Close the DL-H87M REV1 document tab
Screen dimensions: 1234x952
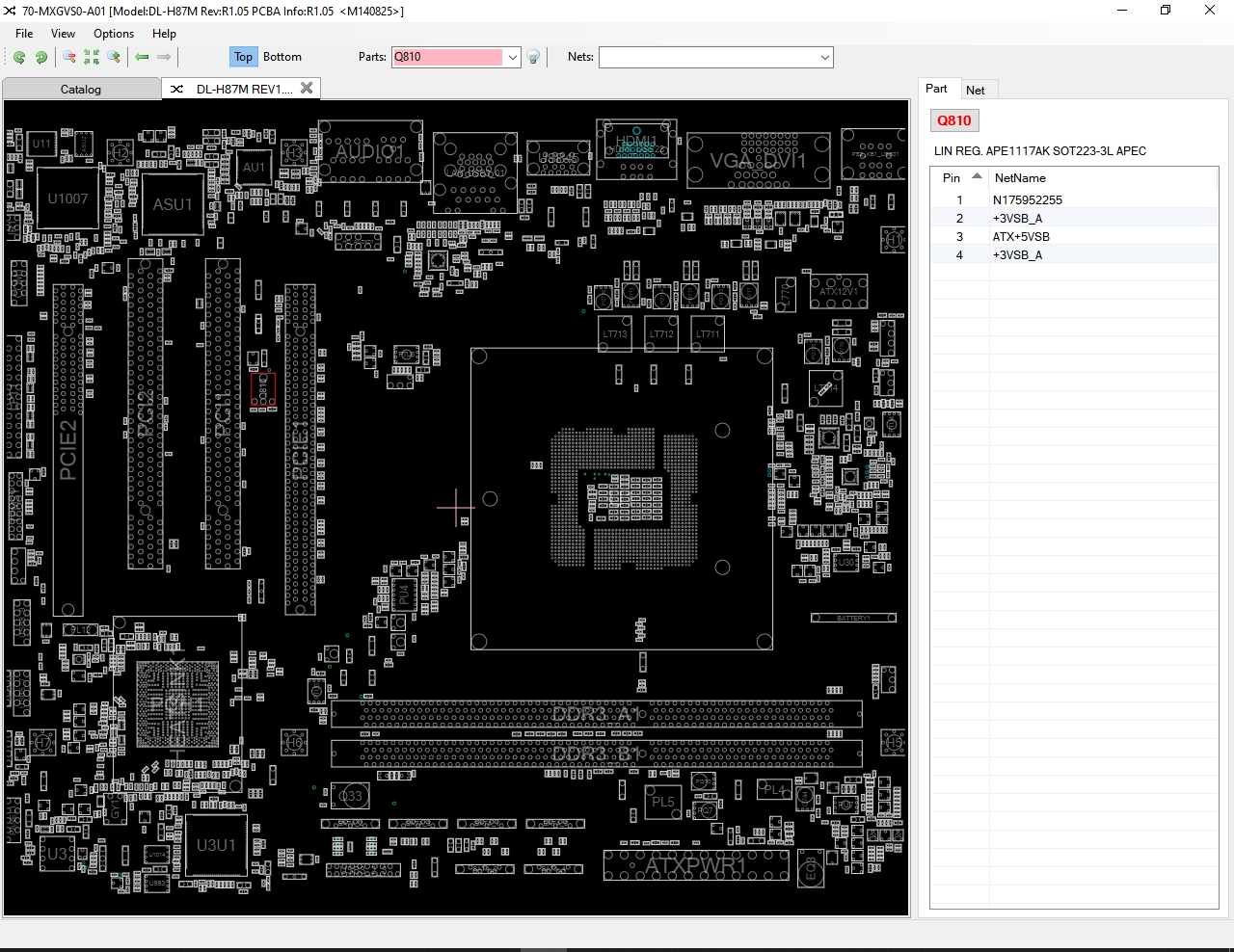(x=307, y=88)
